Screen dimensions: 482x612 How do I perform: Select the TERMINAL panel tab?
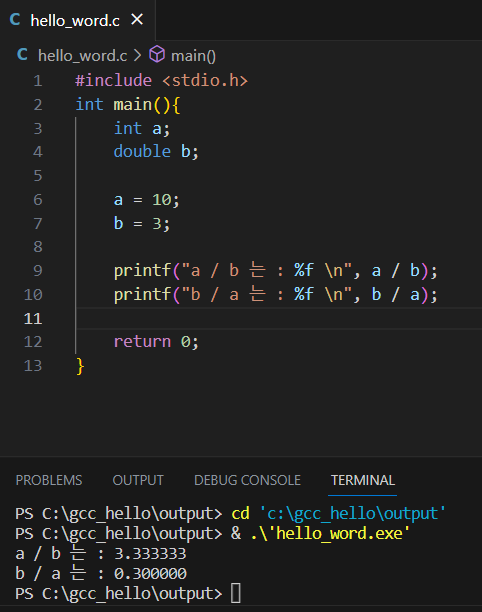coord(363,480)
